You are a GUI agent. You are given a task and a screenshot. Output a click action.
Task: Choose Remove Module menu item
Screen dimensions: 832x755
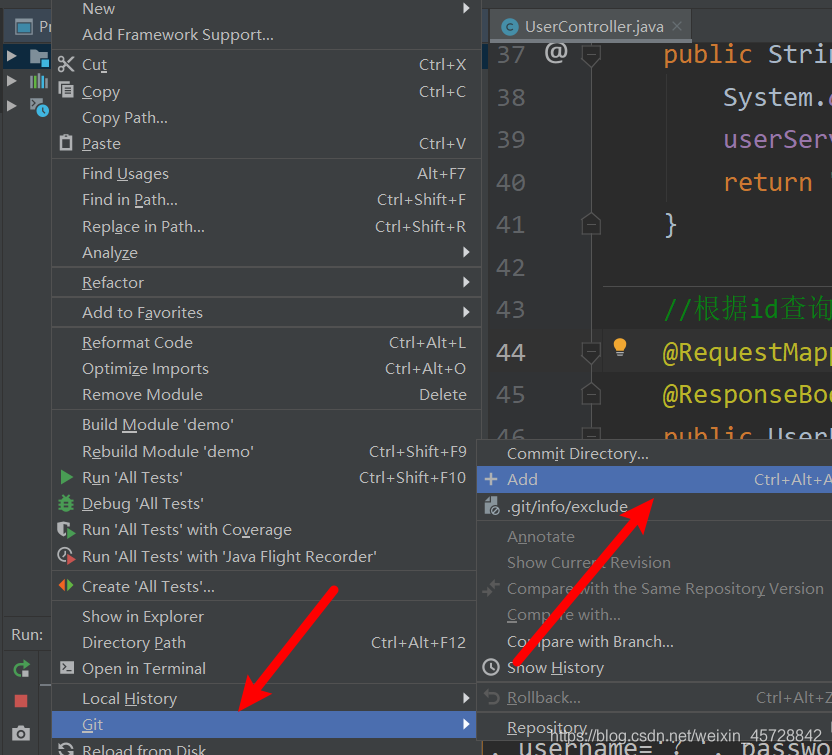(266, 394)
